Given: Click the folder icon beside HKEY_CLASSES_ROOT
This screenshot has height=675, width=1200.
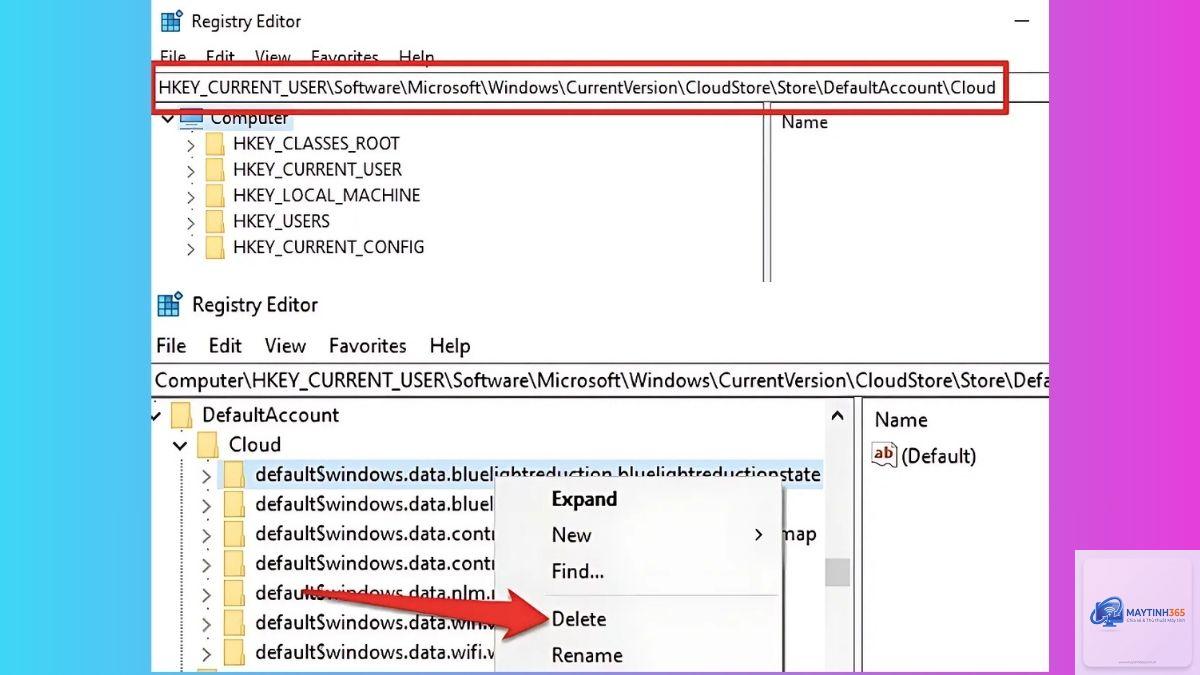Looking at the screenshot, I should [x=215, y=144].
